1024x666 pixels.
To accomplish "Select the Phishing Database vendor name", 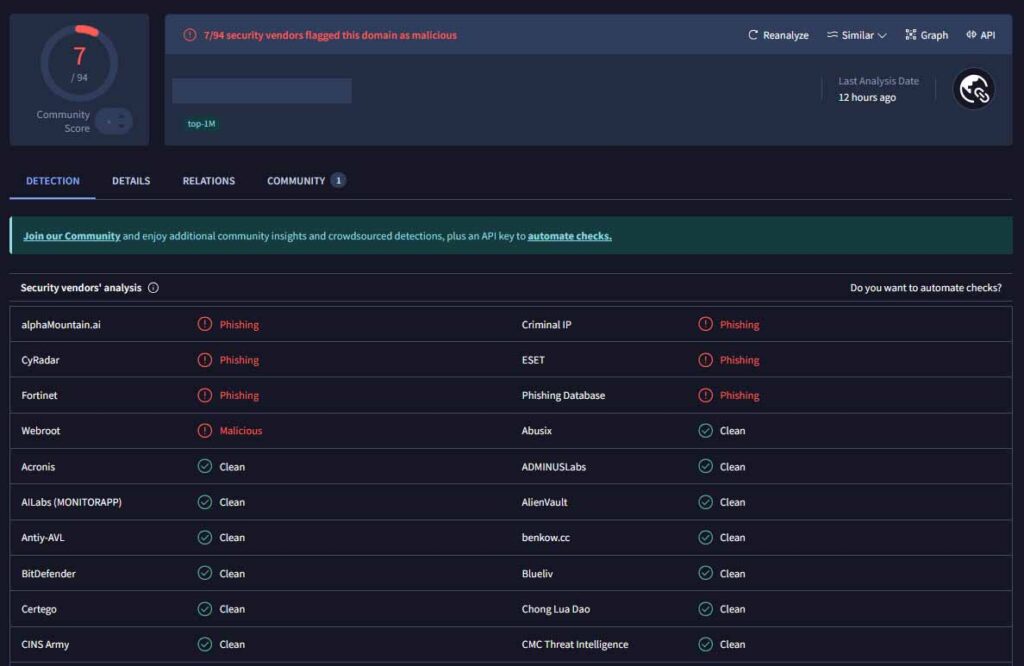I will pyautogui.click(x=563, y=396).
